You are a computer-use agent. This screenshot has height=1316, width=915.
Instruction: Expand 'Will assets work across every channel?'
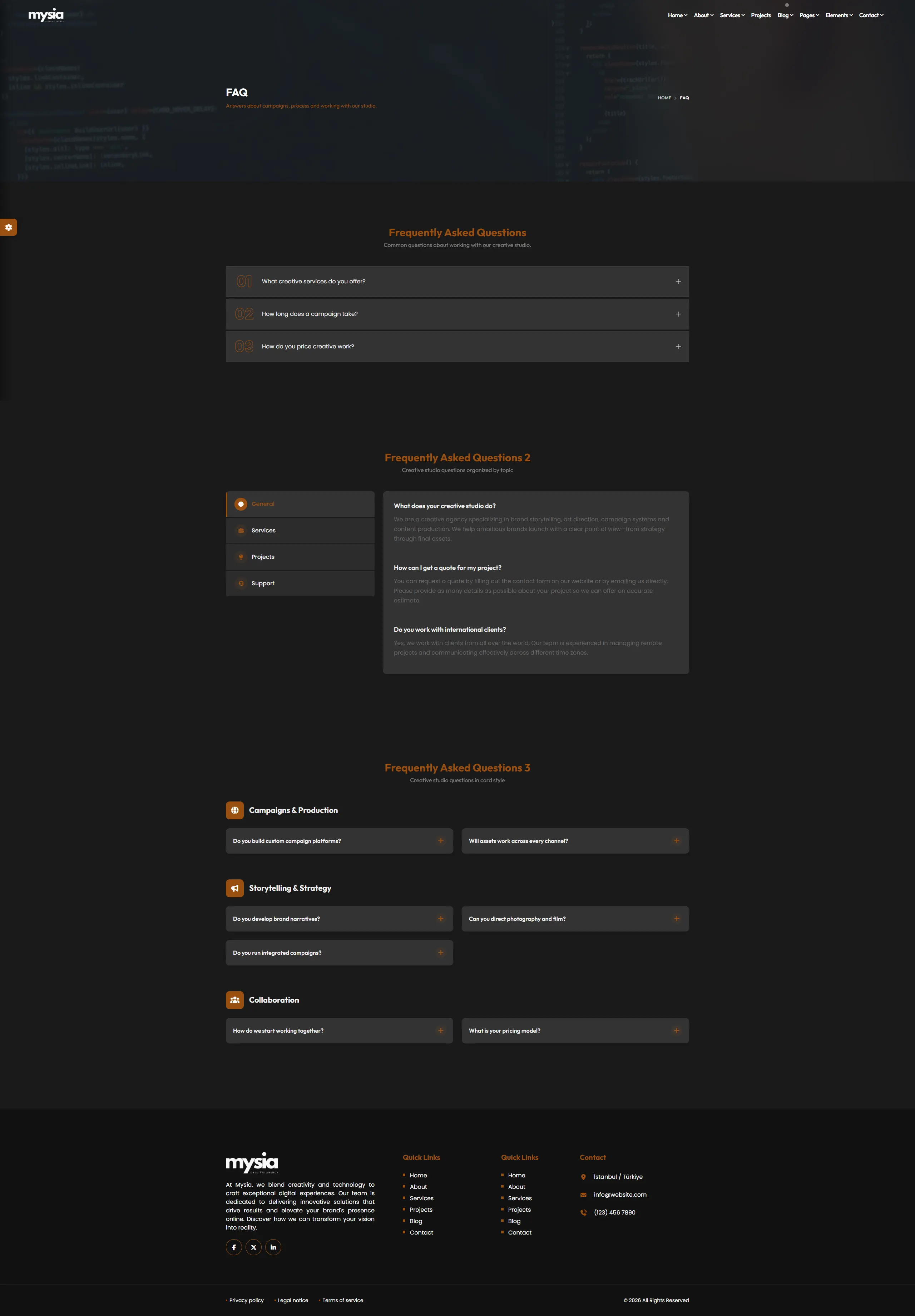pyautogui.click(x=575, y=841)
